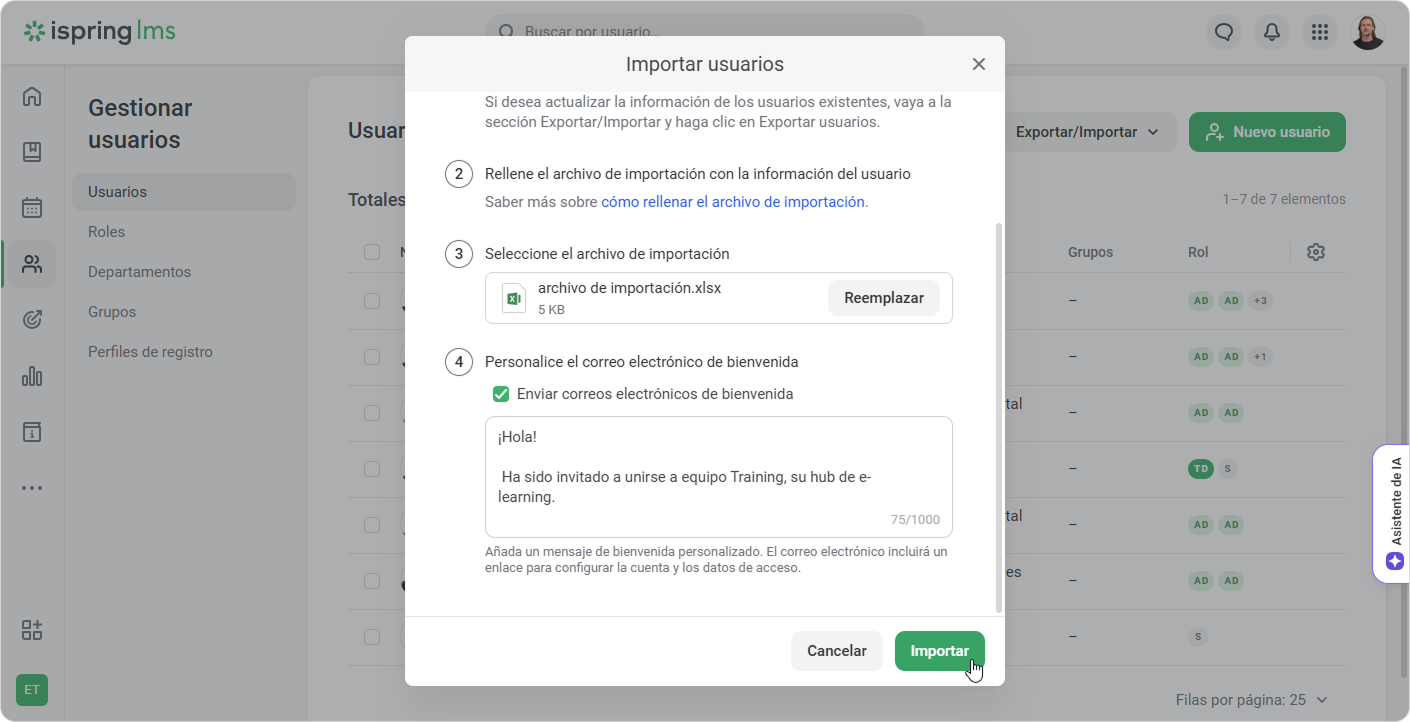The height and width of the screenshot is (722, 1410).
Task: Open the Home icon in sidebar
Action: point(32,97)
